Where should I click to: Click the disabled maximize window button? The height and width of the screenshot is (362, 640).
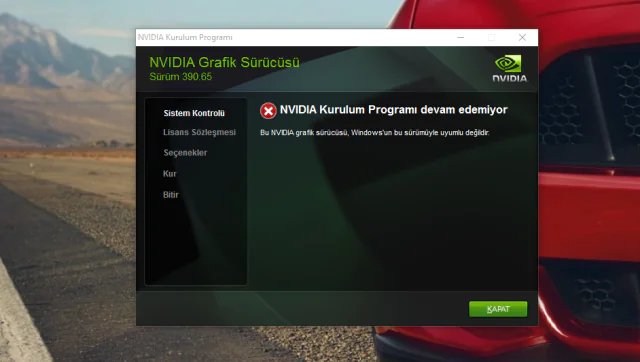(x=491, y=38)
